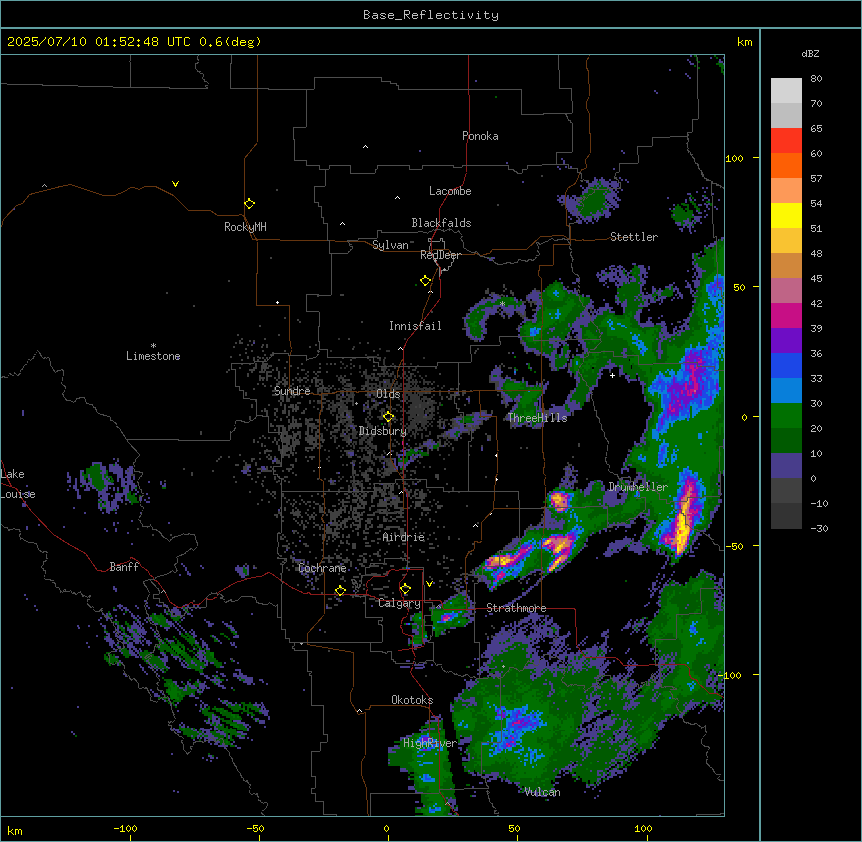
Task: Select the purple 36-39 dBZ legend swatch
Action: pos(786,341)
